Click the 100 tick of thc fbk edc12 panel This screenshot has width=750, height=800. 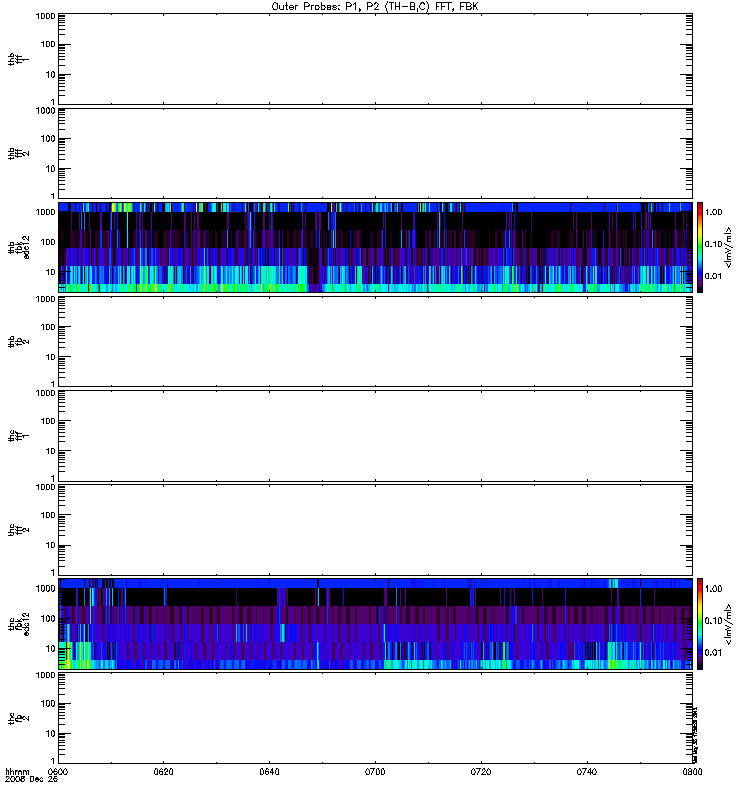[x=48, y=618]
